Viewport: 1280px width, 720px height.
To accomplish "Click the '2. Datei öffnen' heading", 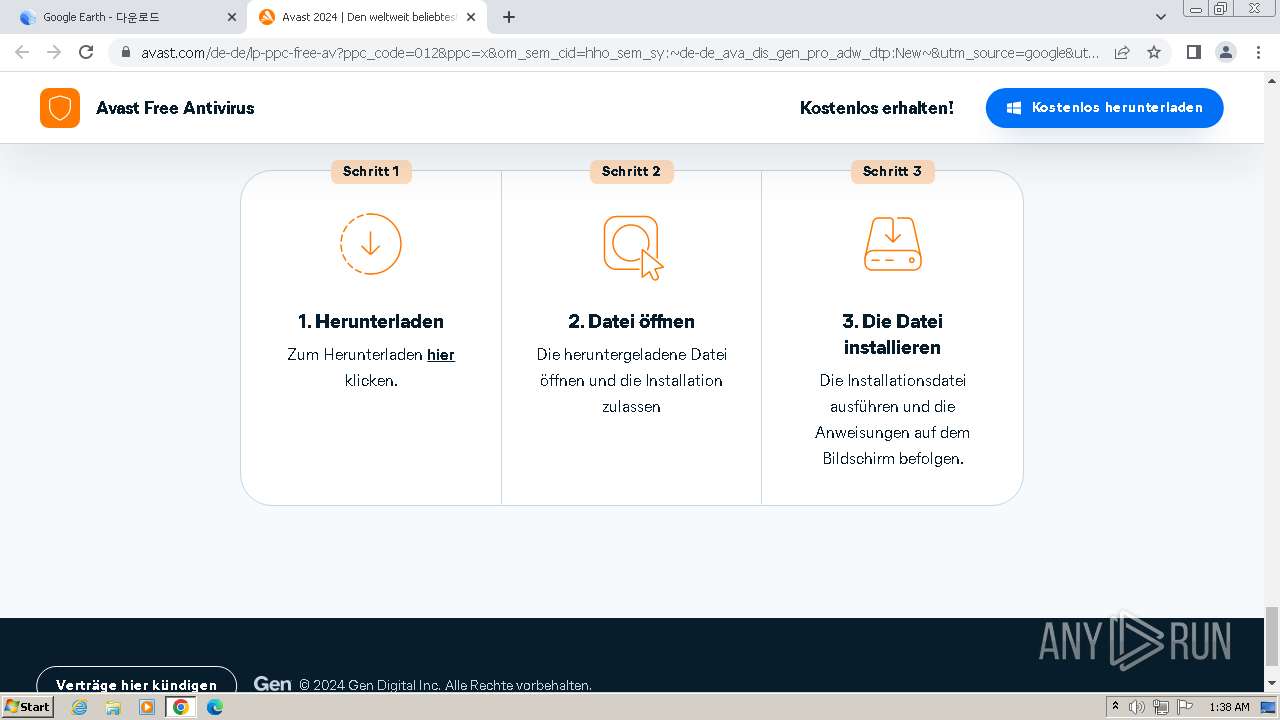I will click(631, 321).
